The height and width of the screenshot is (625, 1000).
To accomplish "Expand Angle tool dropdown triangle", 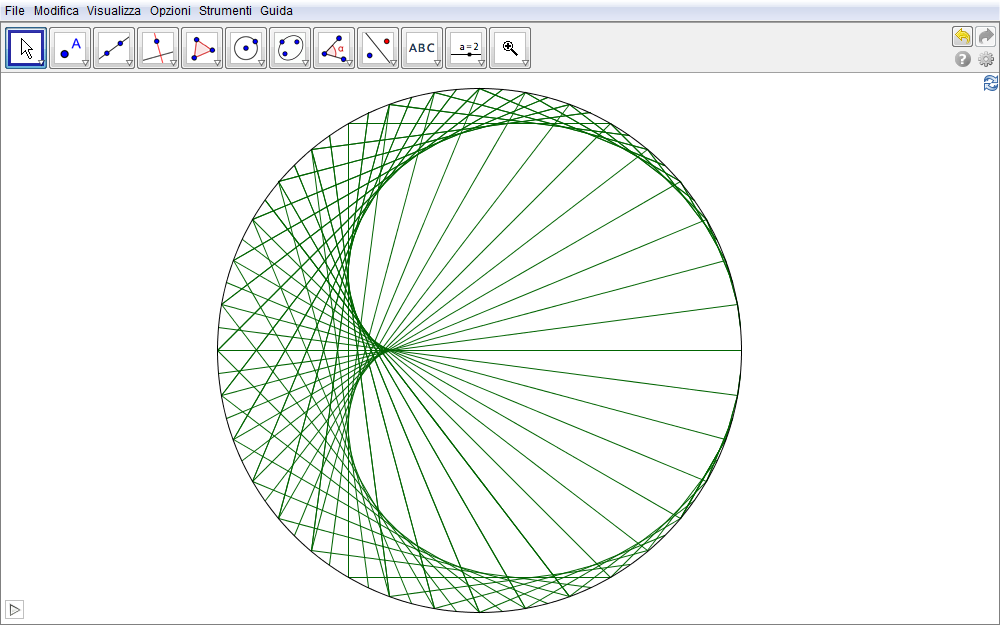I will point(349,63).
